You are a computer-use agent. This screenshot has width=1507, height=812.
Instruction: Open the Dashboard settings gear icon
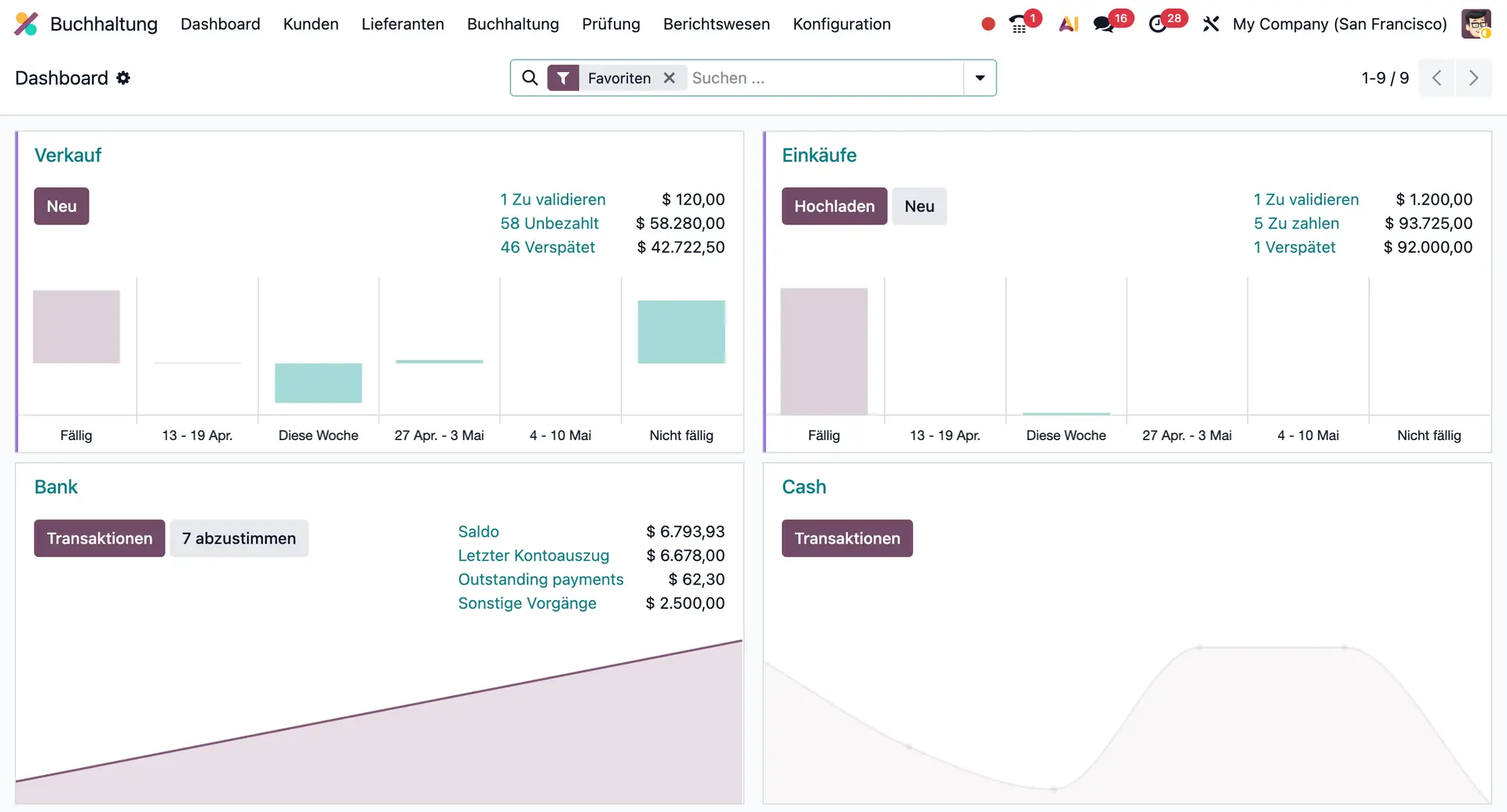point(123,78)
